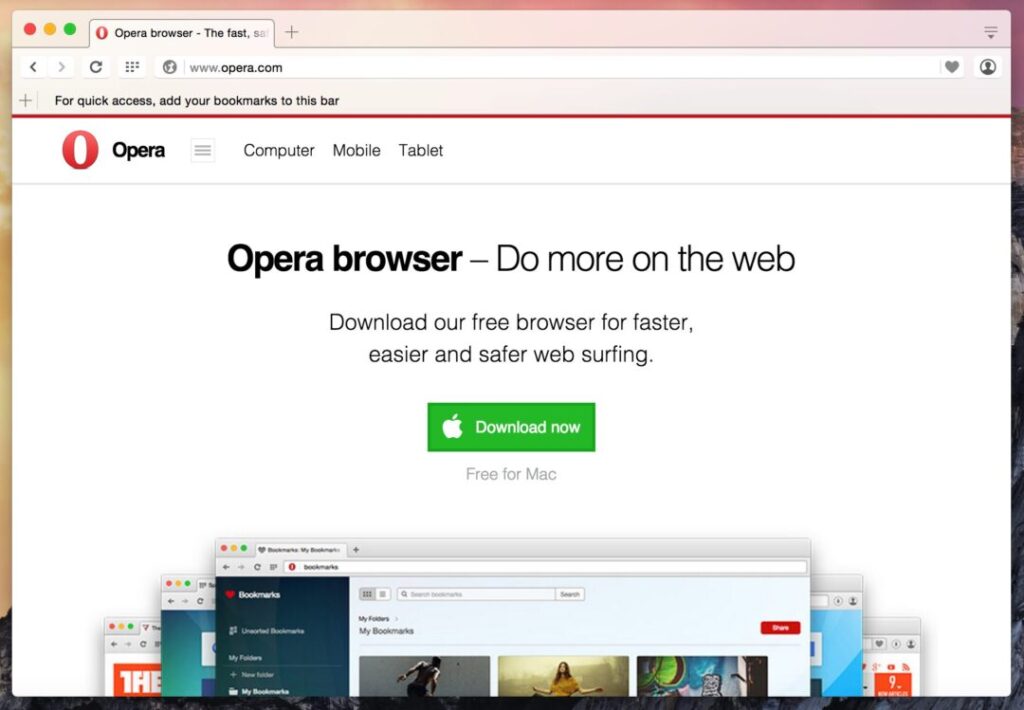1024x710 pixels.
Task: Click green fullscreen window button
Action: pyautogui.click(x=70, y=29)
